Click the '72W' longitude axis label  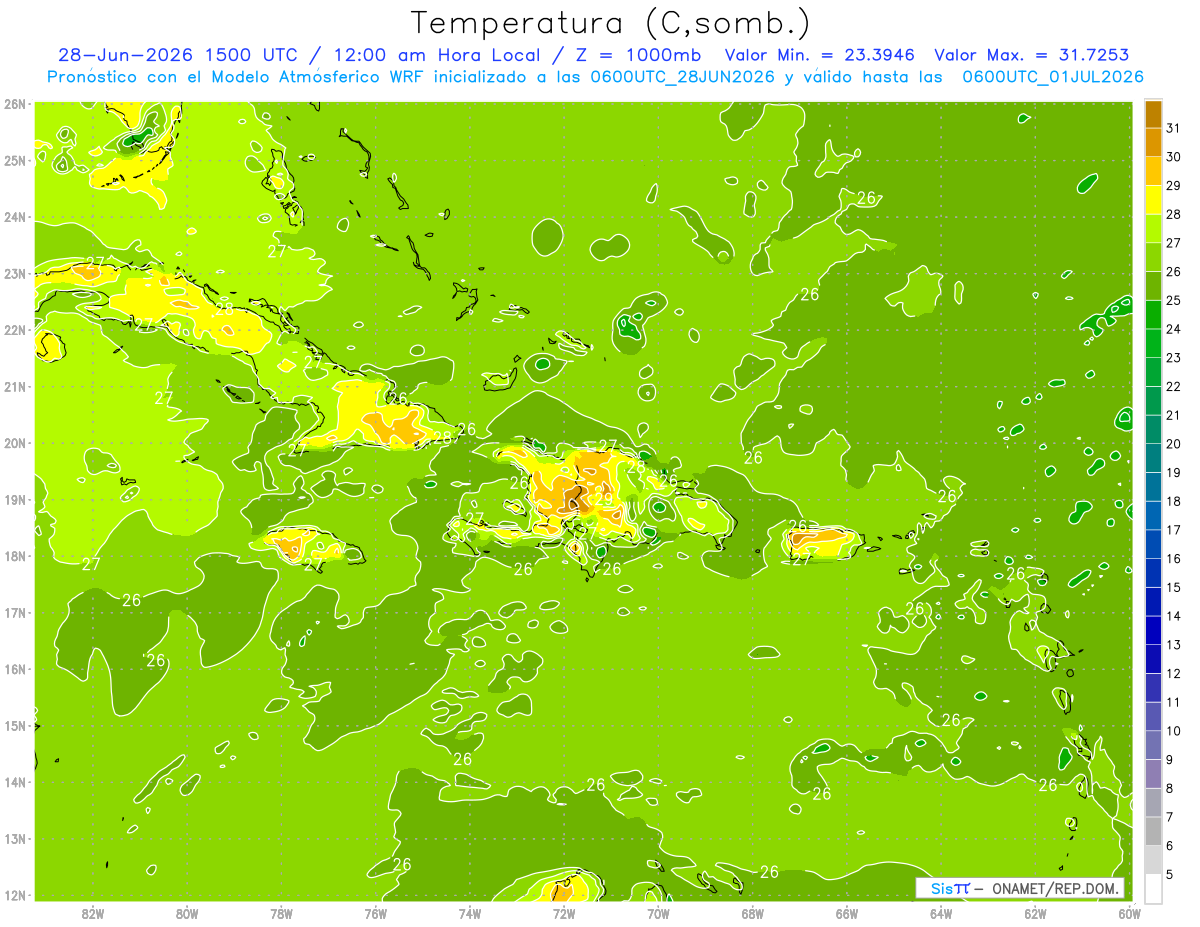[564, 913]
